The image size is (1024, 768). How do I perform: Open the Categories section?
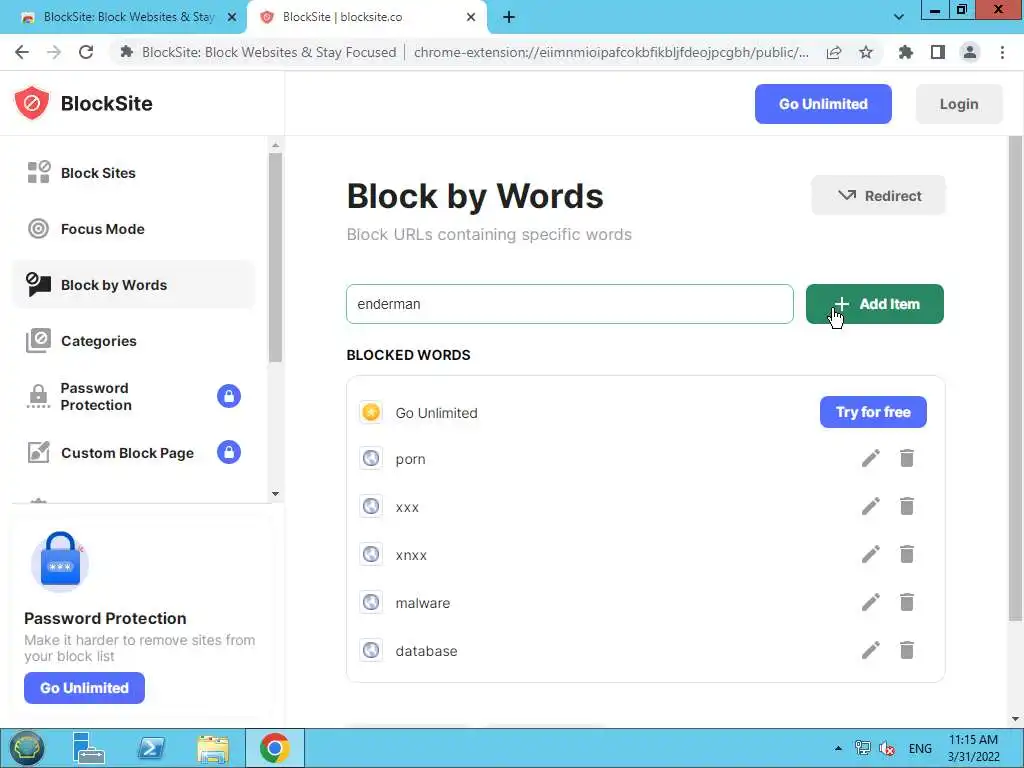133,341
